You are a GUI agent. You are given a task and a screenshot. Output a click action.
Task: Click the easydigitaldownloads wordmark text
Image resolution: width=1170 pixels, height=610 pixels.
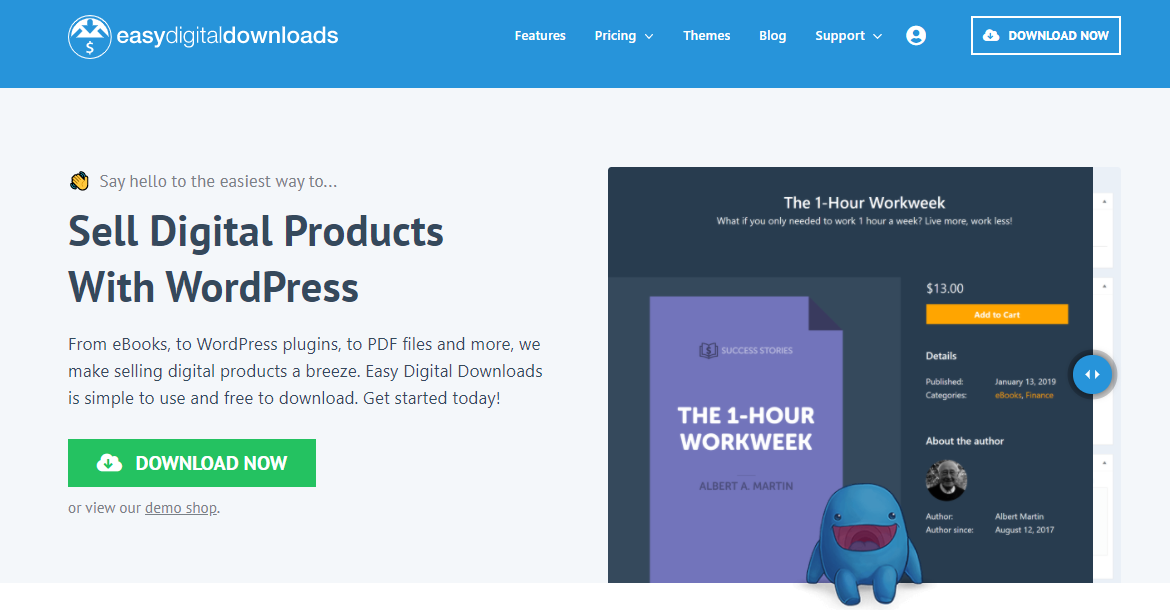point(228,36)
